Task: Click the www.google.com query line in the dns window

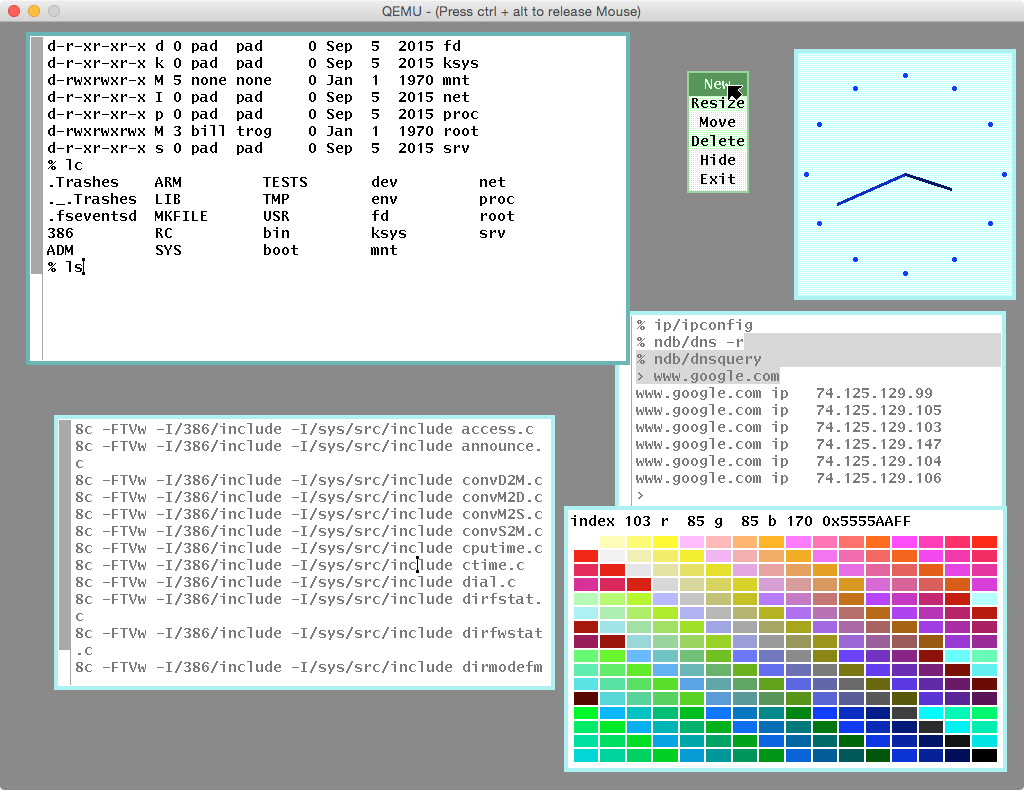Action: (710, 376)
